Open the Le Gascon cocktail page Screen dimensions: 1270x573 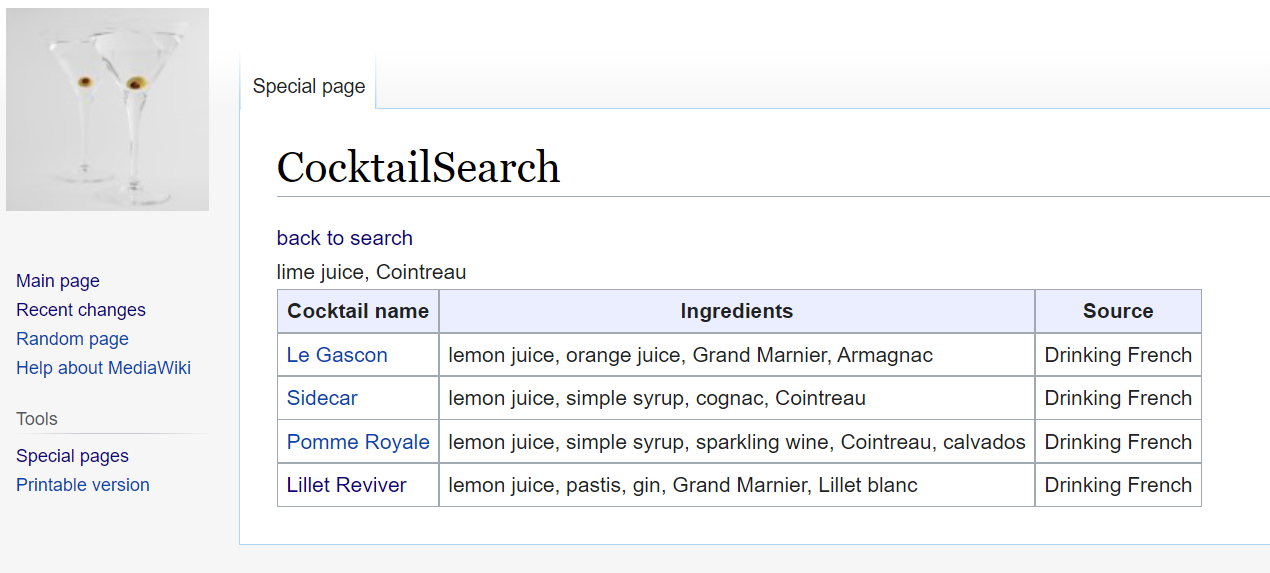coord(337,355)
